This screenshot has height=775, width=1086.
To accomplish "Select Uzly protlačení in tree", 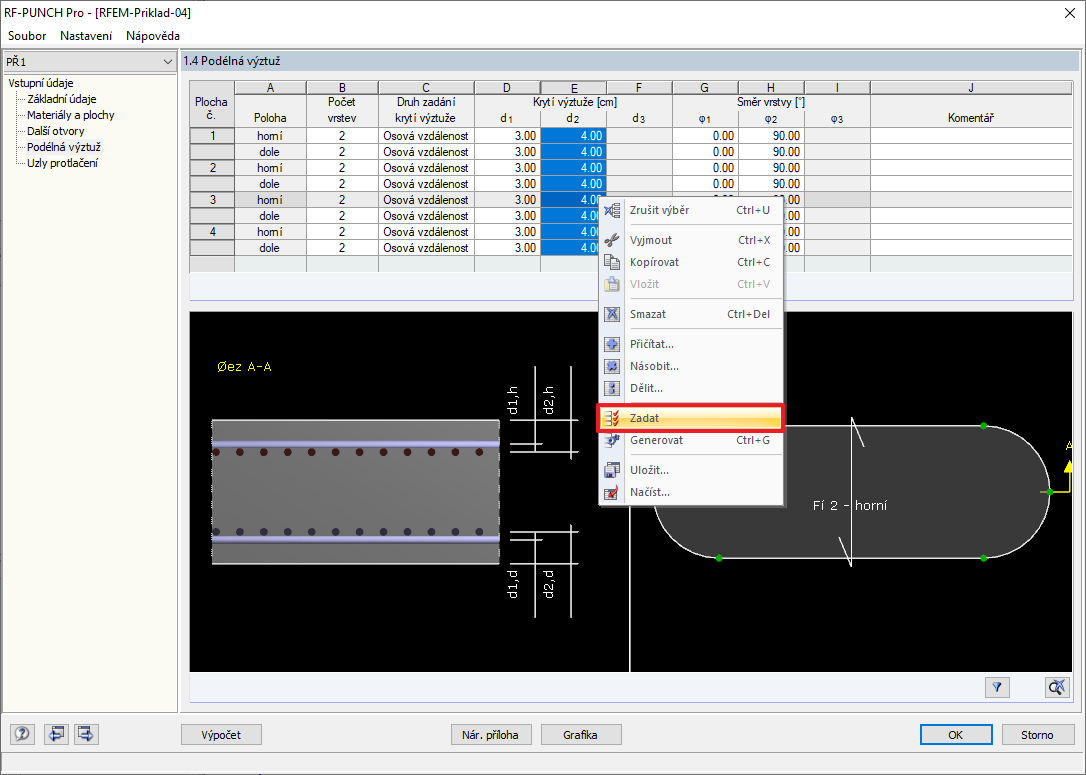I will [x=62, y=163].
